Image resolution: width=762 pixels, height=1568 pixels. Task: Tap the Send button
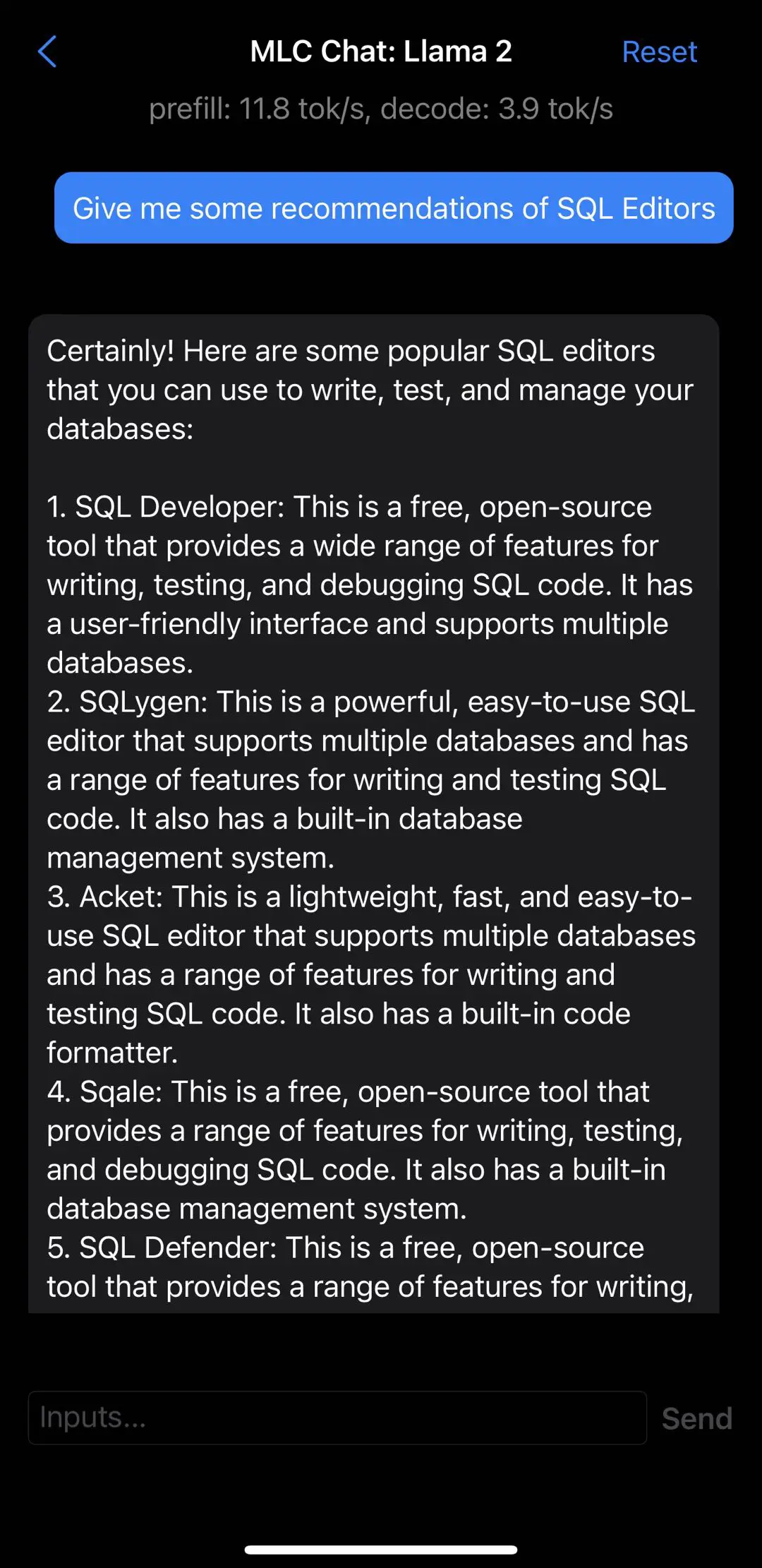[696, 1418]
